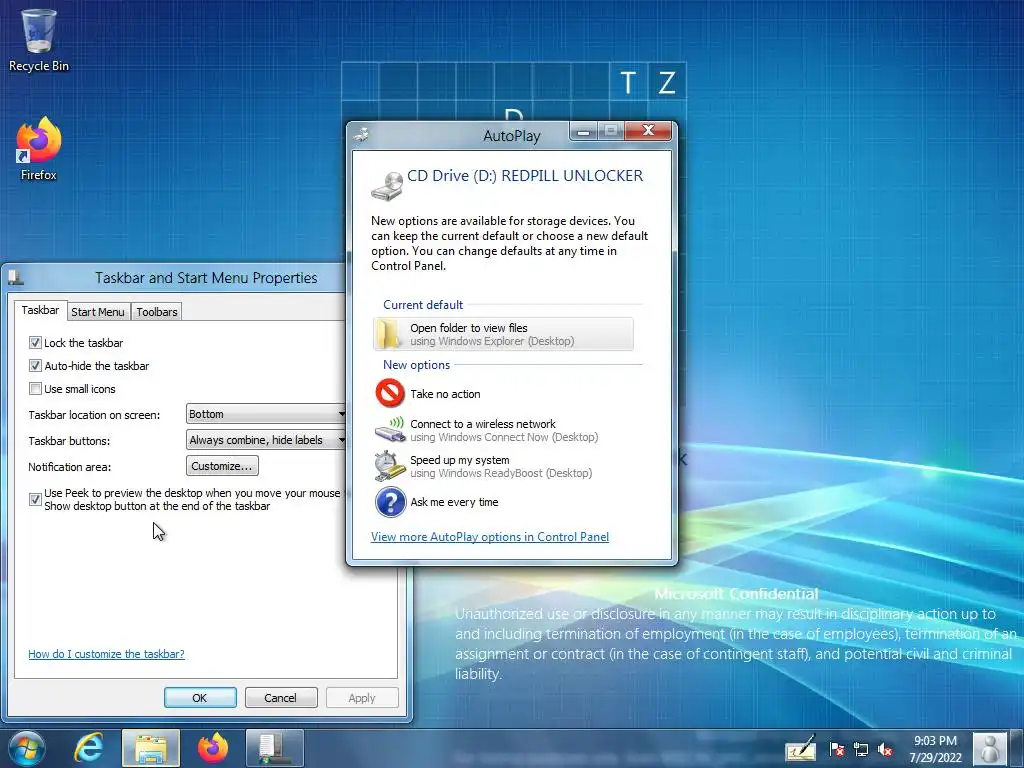Screen dimensions: 1024x768
Task: Toggle Use Peek to preview desktop checkbox
Action: [35, 500]
